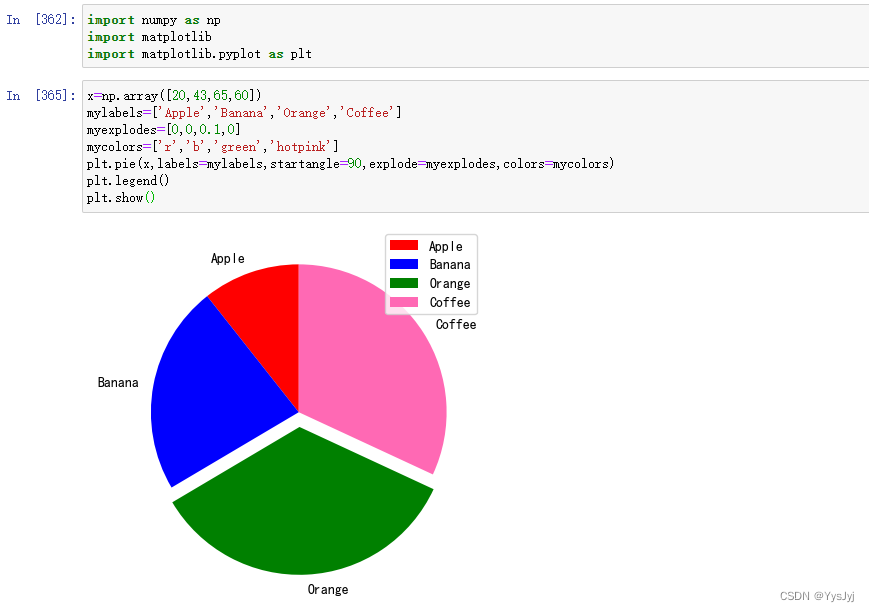Click the plt.legend() line
Image resolution: width=869 pixels, height=612 pixels.
[128, 181]
